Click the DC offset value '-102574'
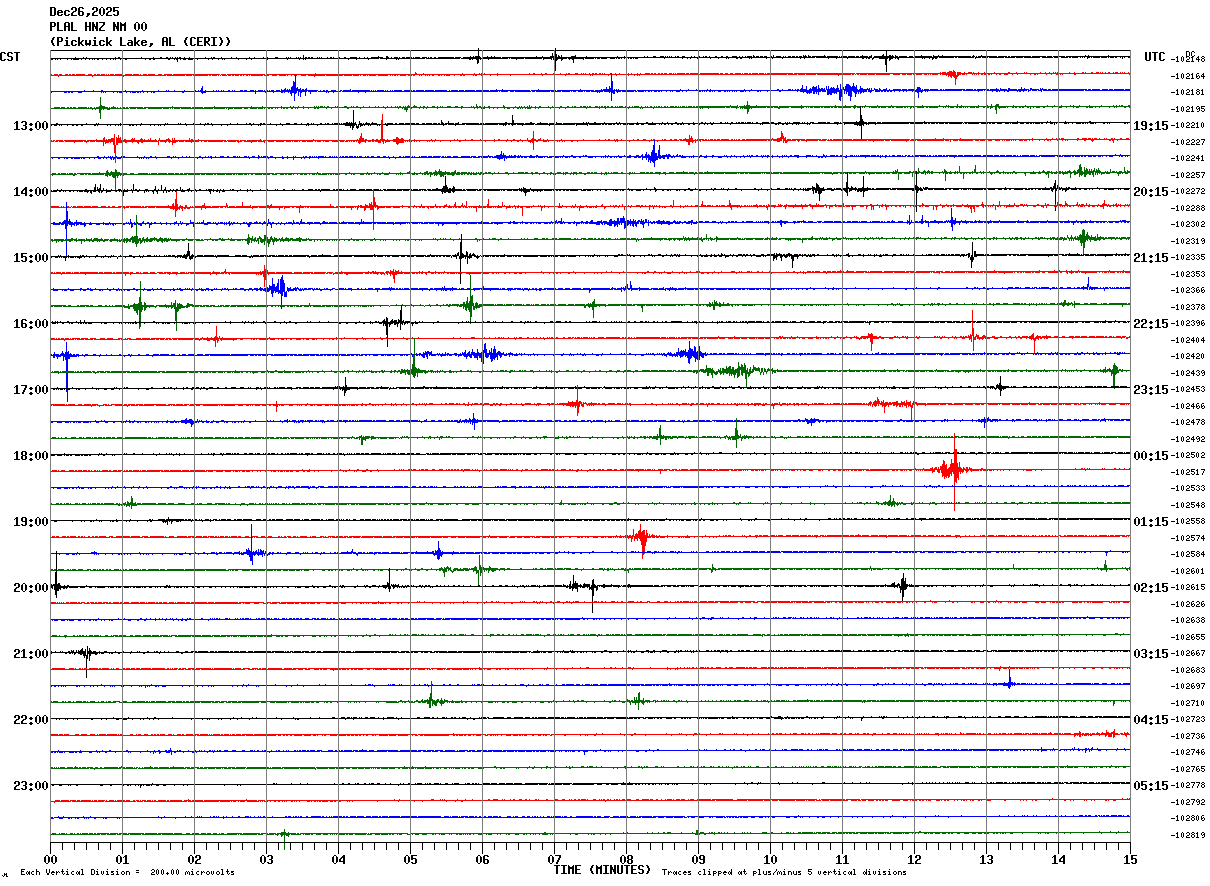Image resolution: width=1210 pixels, height=886 pixels. click(1189, 538)
